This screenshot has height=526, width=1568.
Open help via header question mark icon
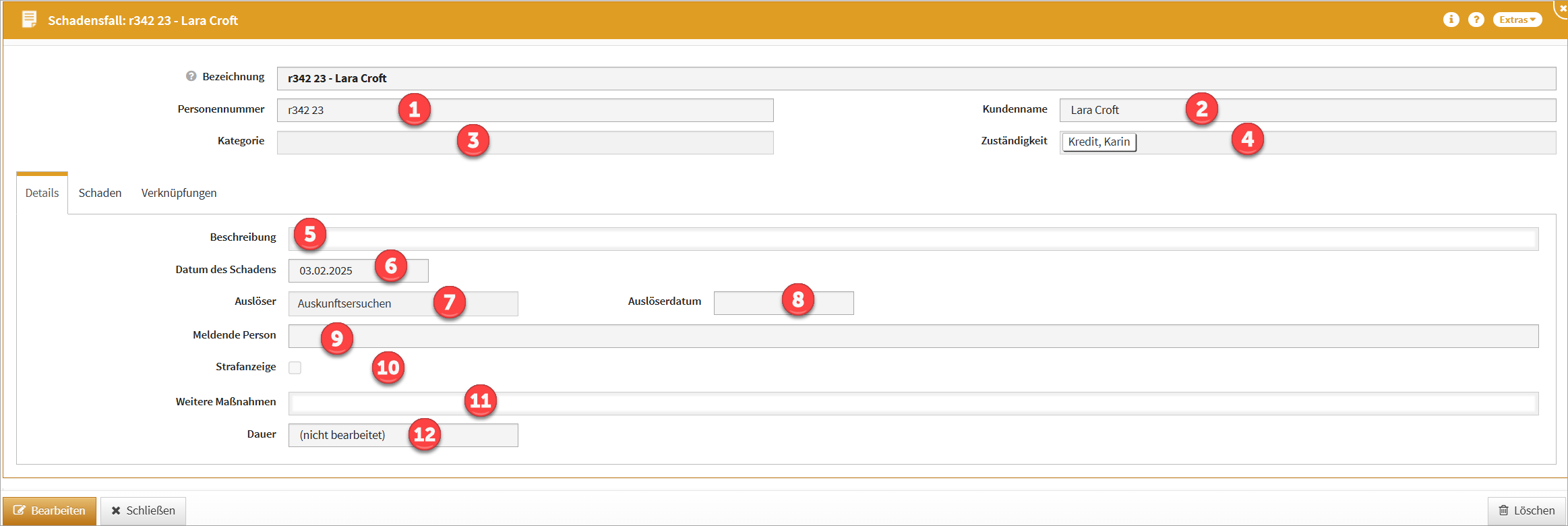(1476, 20)
